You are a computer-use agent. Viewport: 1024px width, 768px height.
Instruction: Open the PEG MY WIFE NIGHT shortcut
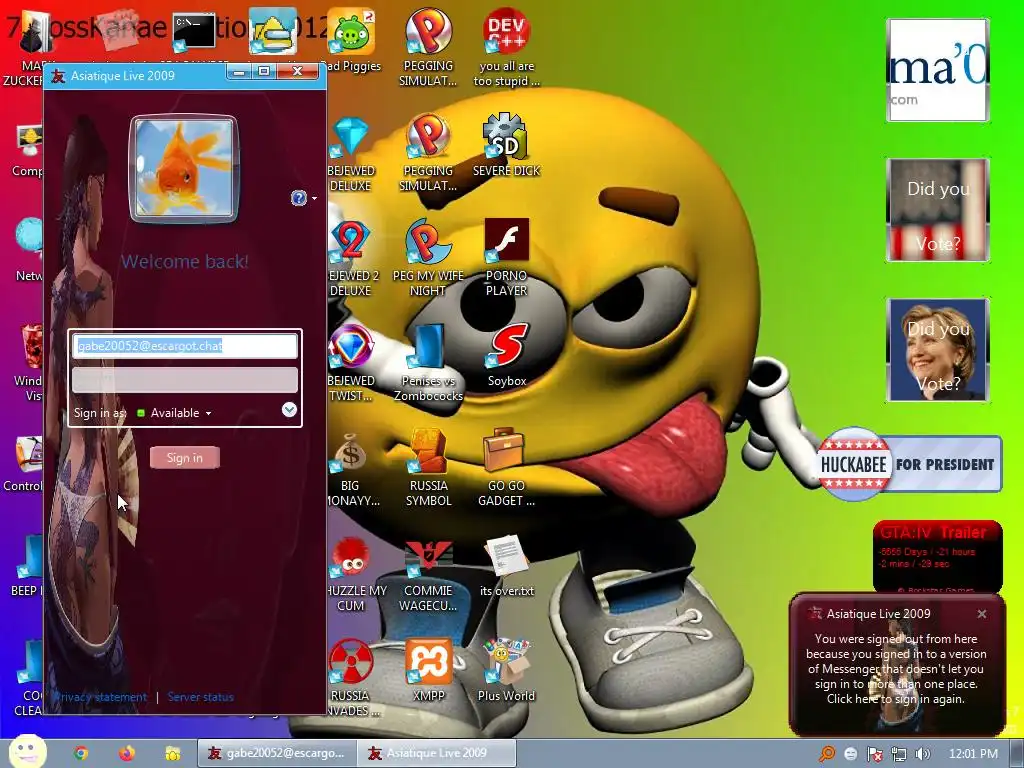[428, 258]
